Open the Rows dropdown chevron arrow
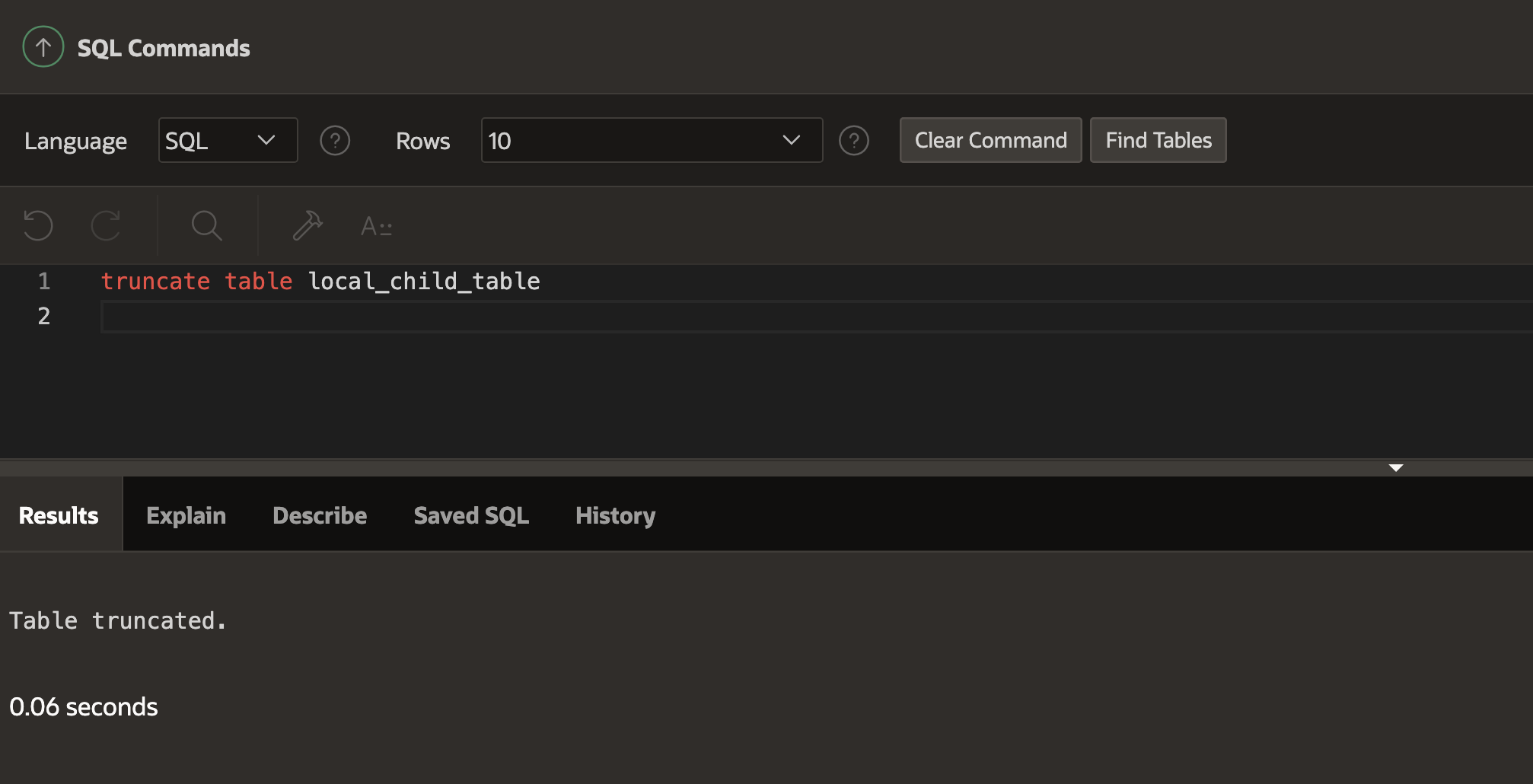This screenshot has width=1533, height=784. 790,140
